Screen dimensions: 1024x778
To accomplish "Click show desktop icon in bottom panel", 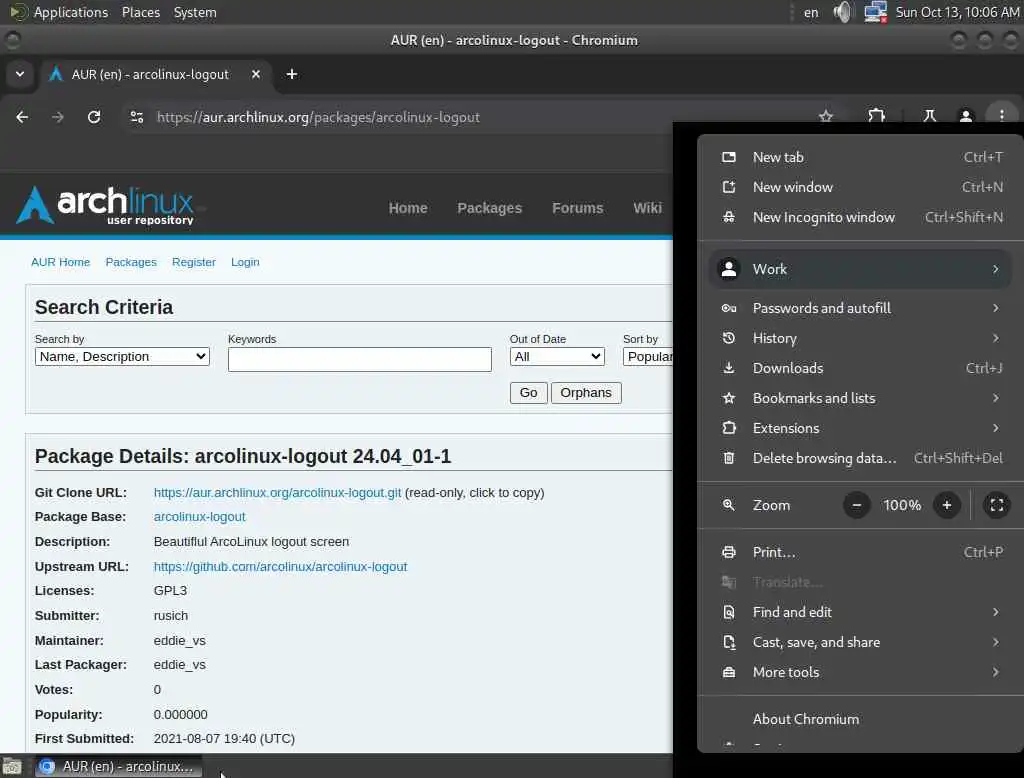I will point(12,766).
